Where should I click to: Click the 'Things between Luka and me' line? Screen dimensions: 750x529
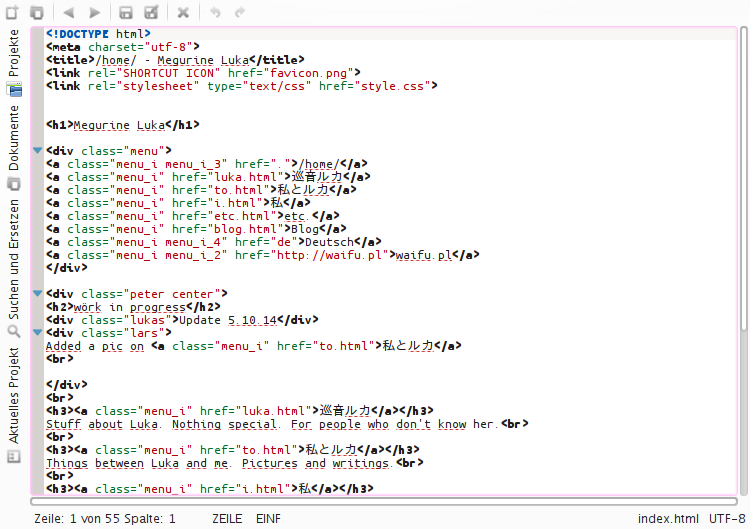coord(234,463)
